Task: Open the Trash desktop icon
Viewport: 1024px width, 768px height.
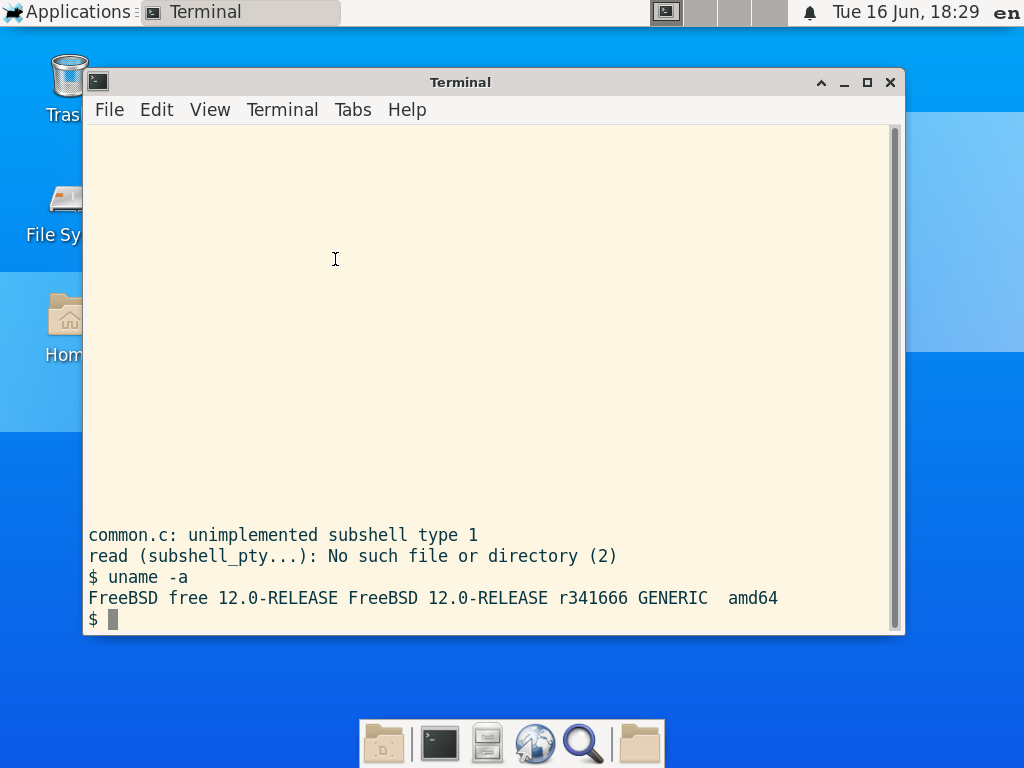Action: 68,77
